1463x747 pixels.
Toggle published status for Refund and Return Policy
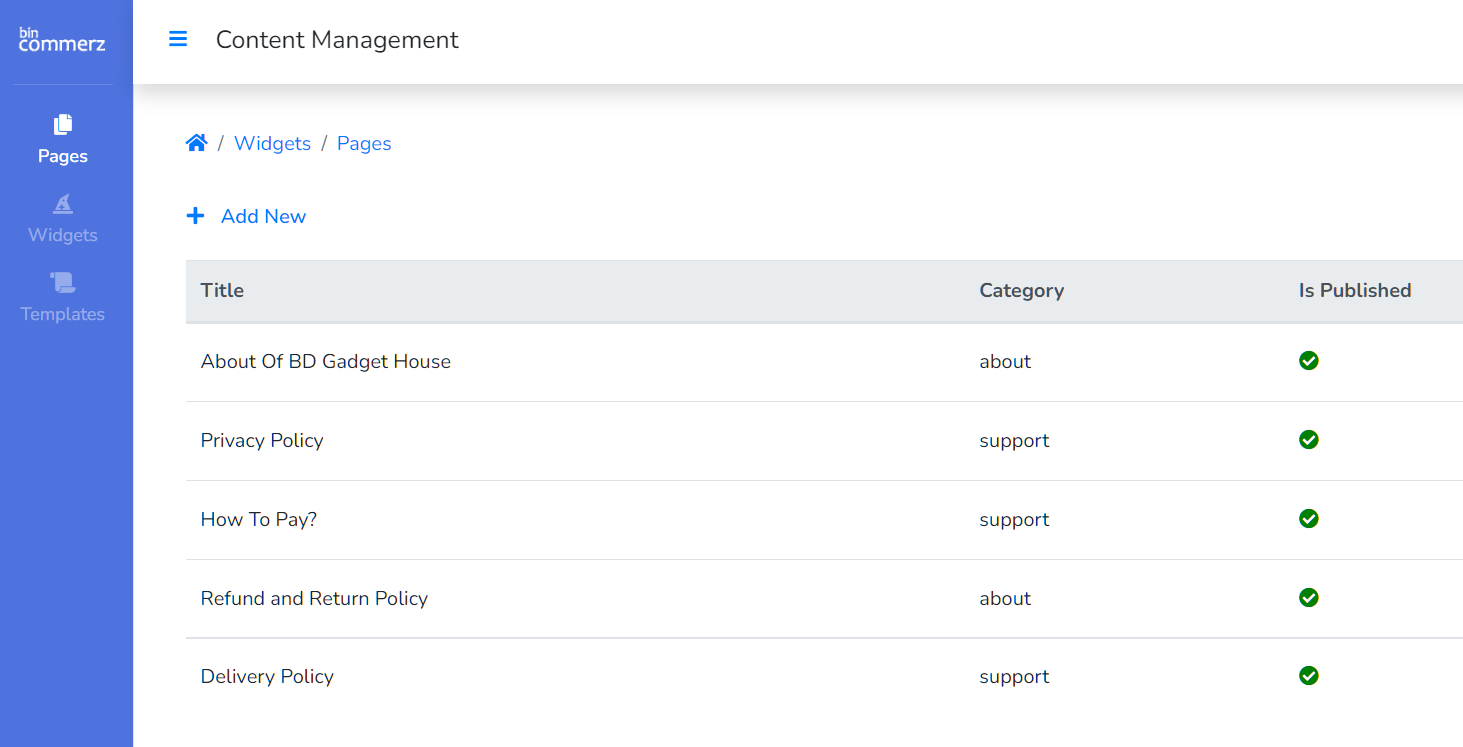click(1308, 598)
